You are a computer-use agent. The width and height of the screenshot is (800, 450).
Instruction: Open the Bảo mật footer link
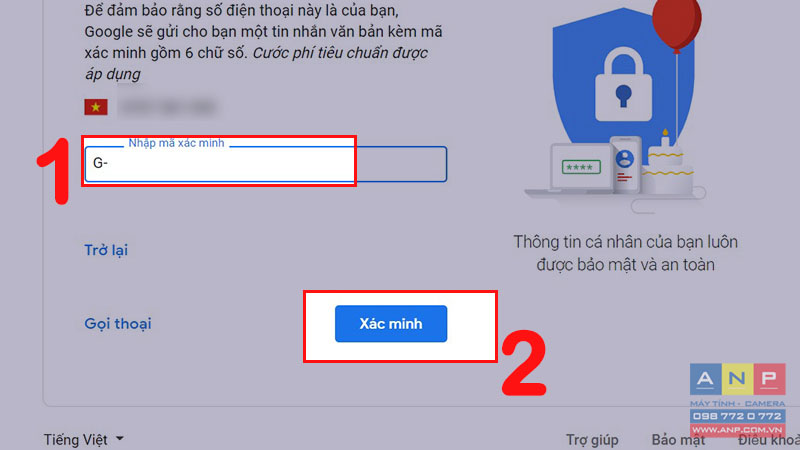pyautogui.click(x=678, y=439)
